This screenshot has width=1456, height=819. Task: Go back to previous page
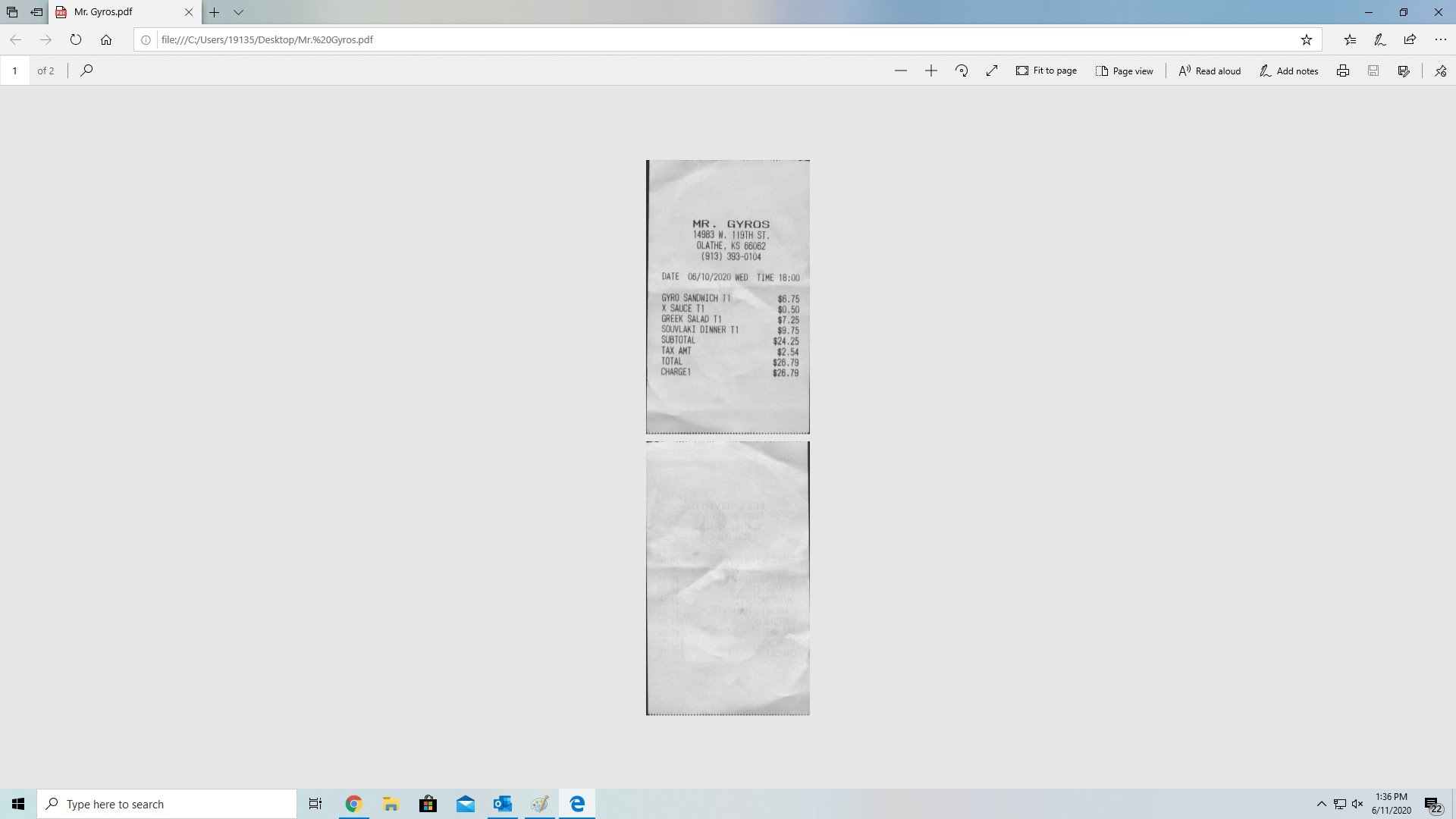click(15, 39)
